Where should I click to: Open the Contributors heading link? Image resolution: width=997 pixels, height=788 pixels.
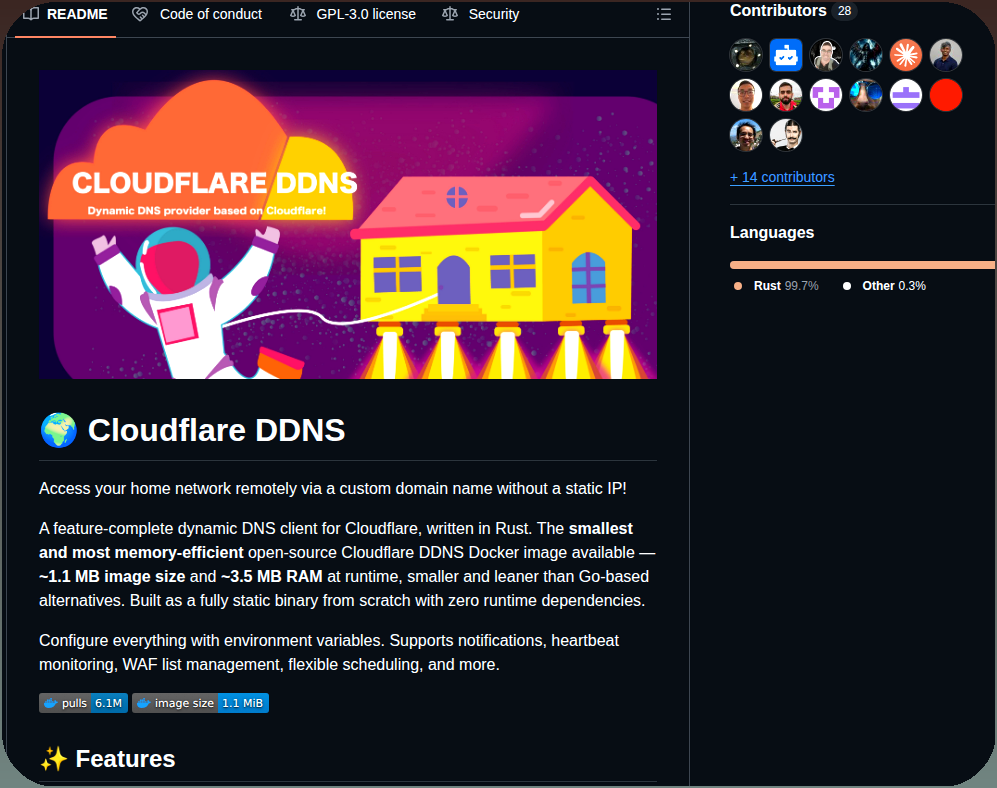(x=778, y=11)
